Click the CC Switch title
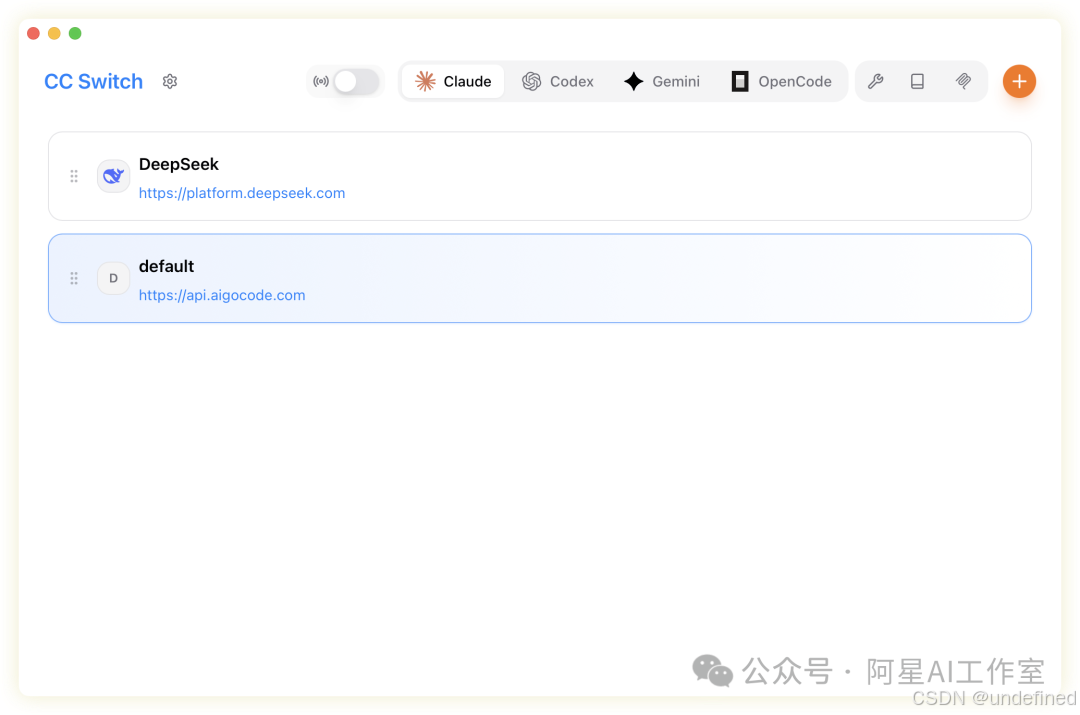 [94, 81]
